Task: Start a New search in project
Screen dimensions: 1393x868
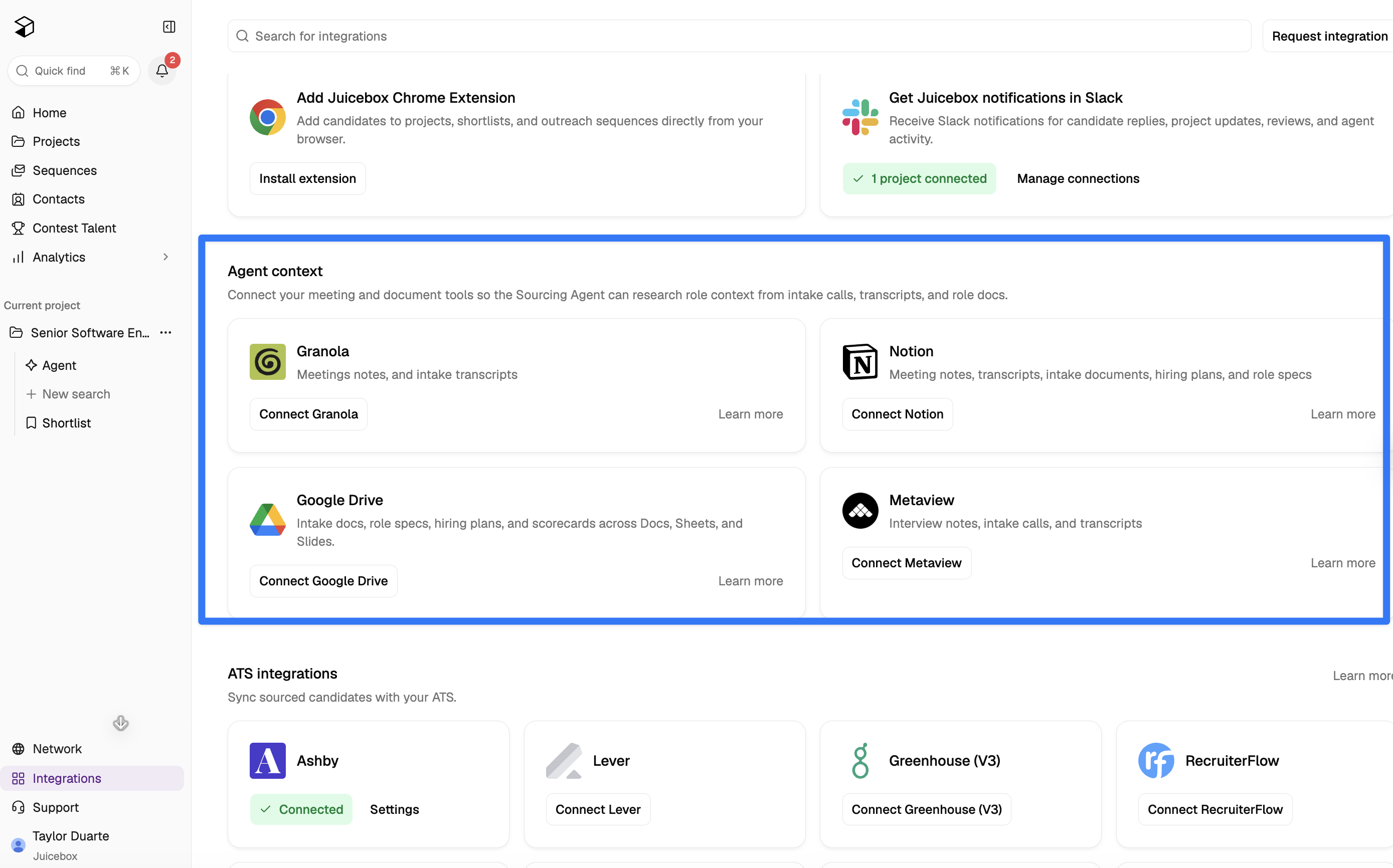Action: click(x=68, y=394)
